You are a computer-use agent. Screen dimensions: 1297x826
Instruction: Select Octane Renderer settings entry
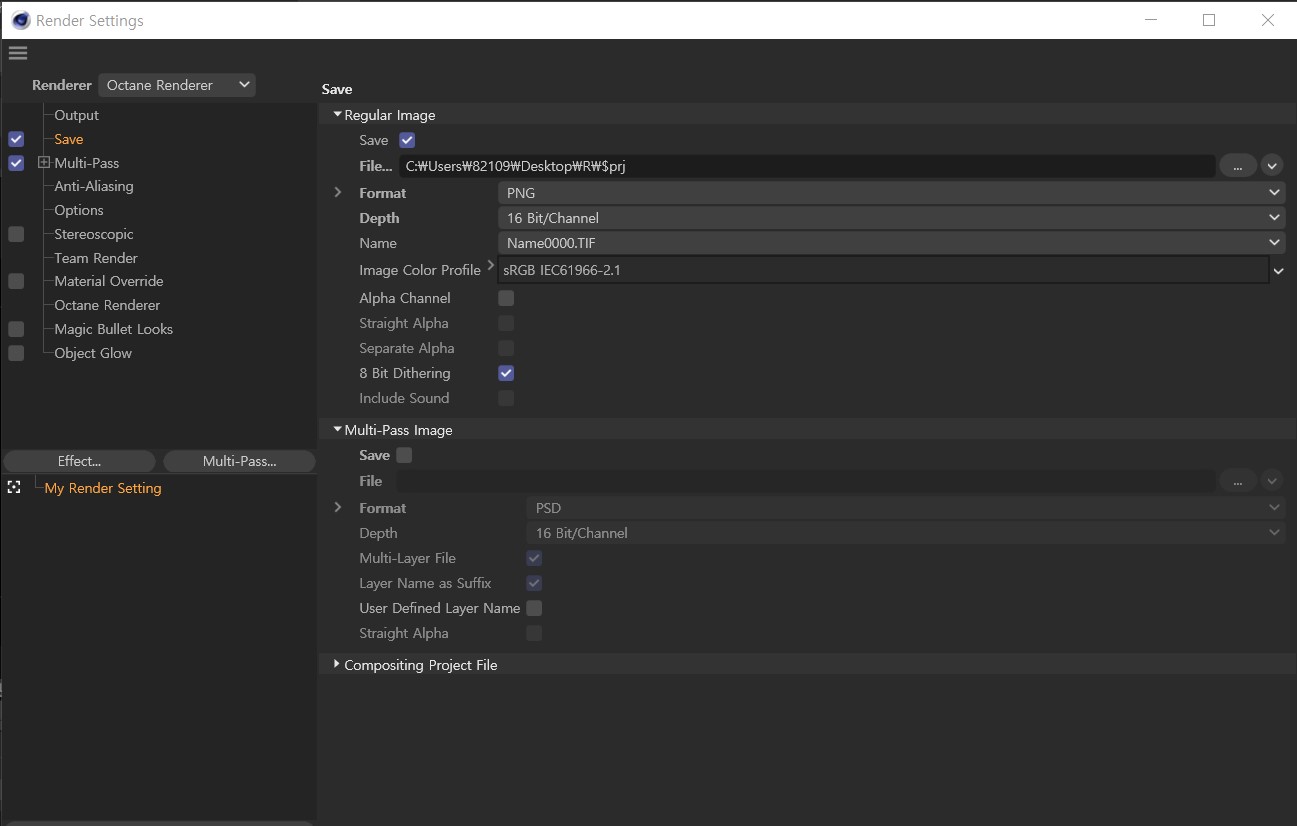tap(107, 305)
